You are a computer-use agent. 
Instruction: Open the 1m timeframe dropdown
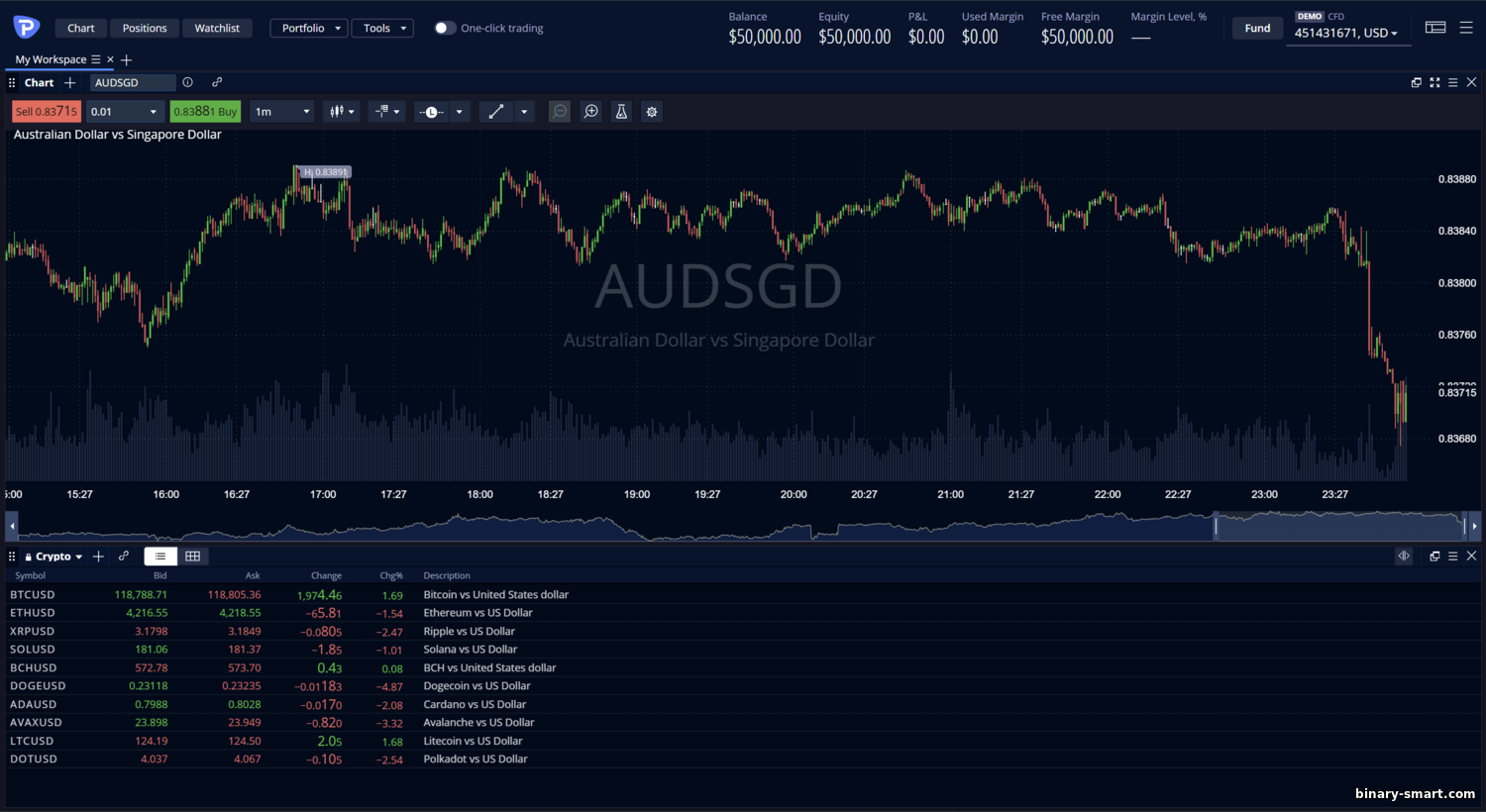(282, 112)
